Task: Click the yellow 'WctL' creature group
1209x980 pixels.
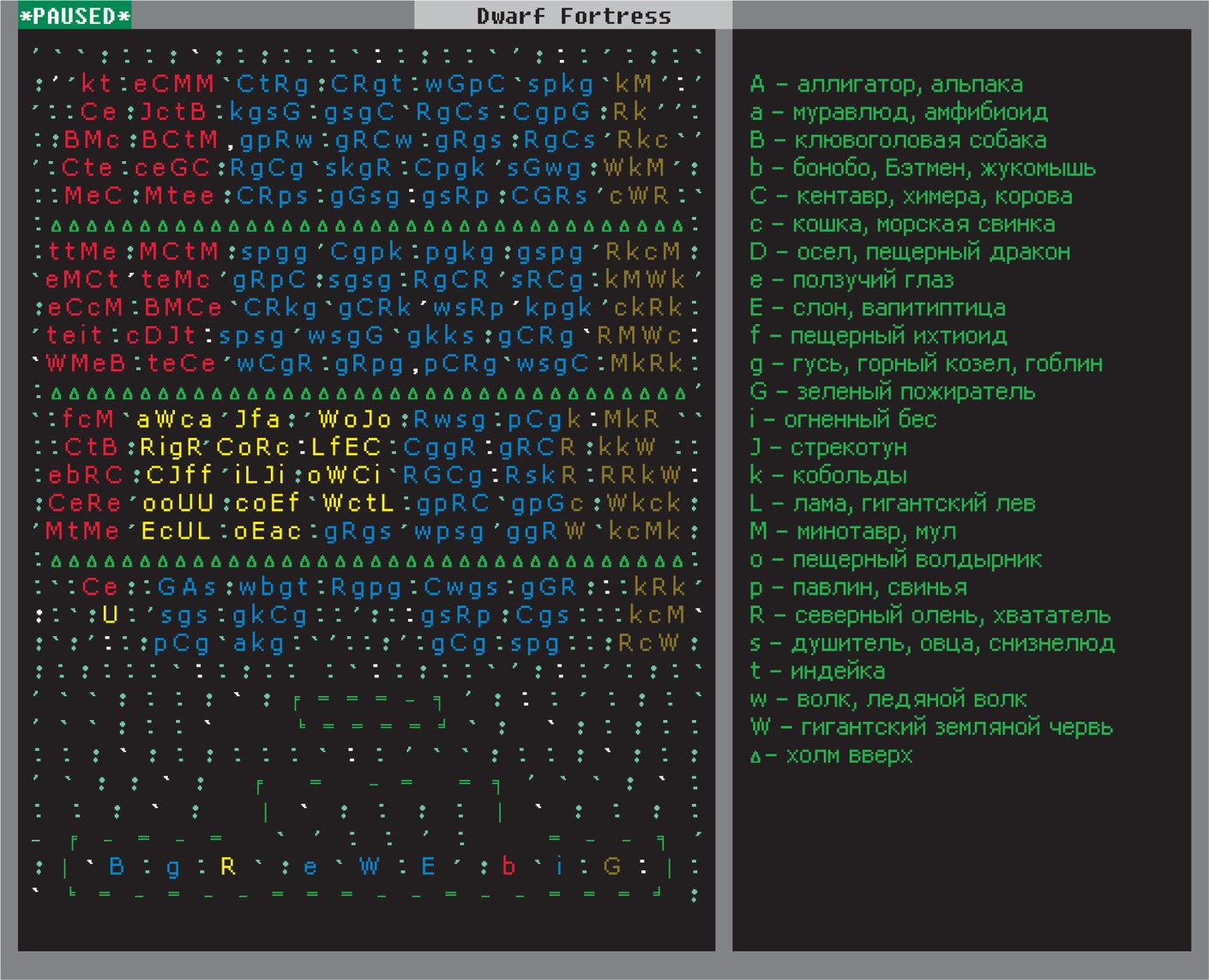Action: [358, 503]
